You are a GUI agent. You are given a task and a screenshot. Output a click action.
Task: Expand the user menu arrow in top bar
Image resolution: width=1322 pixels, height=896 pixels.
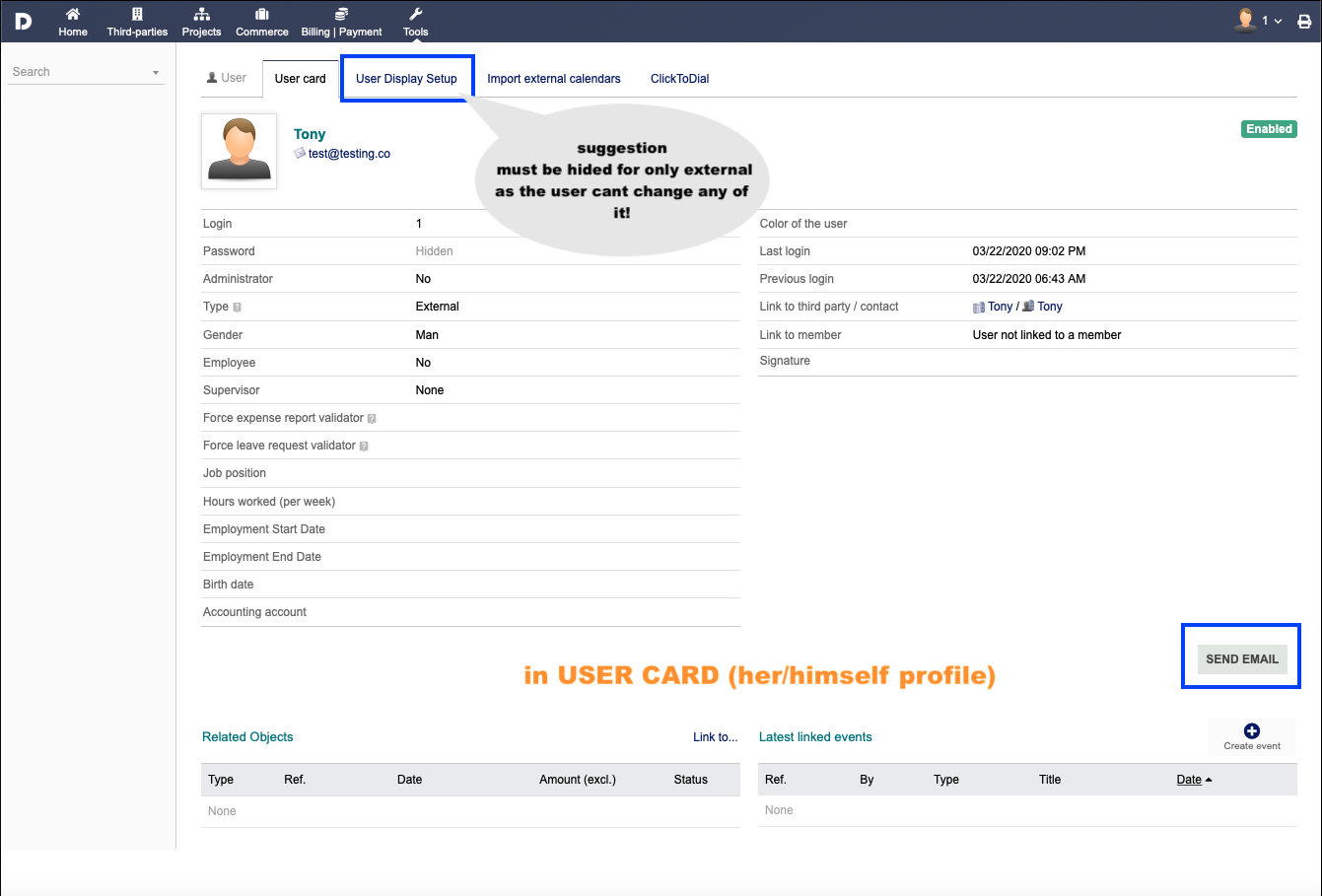[1279, 21]
